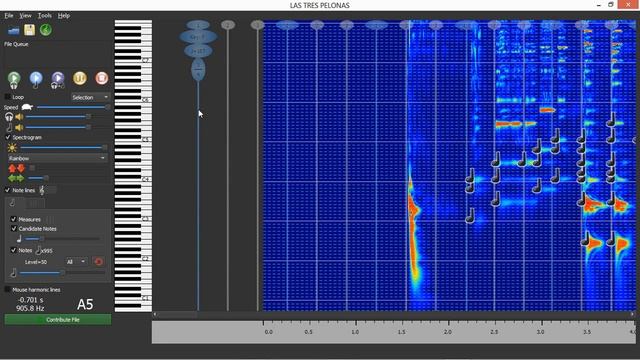The width and height of the screenshot is (640, 360).
Task: Enable Mouse harmonic lines checkbox
Action: pos(7,289)
